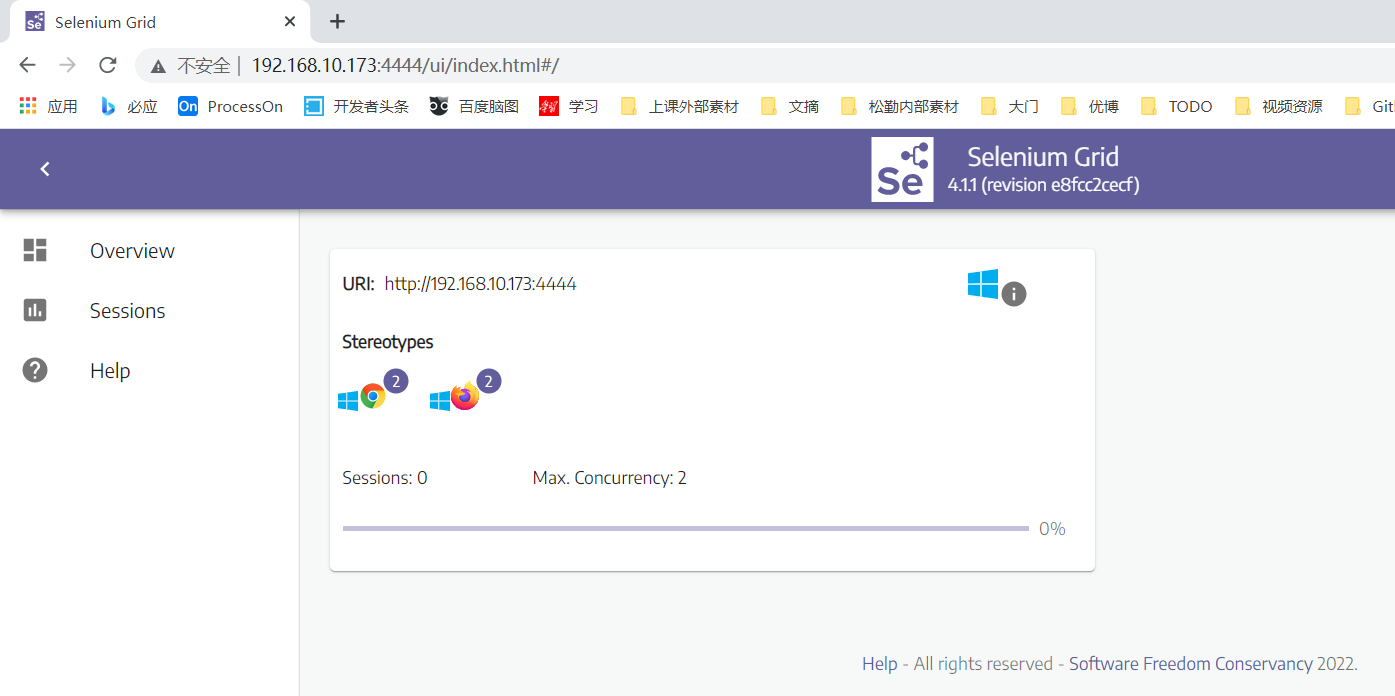
Task: Click the node URI http://192.168.10.173:4444
Action: coord(480,284)
